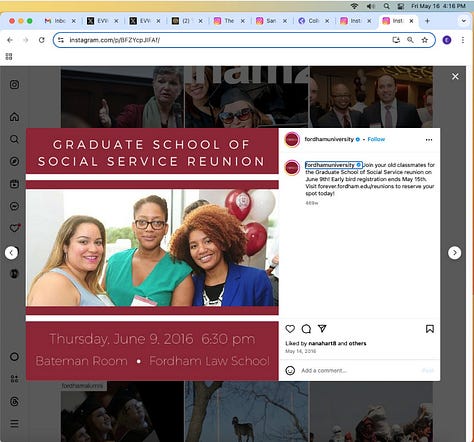
Task: Bookmark this page with the star icon
Action: coord(424,40)
